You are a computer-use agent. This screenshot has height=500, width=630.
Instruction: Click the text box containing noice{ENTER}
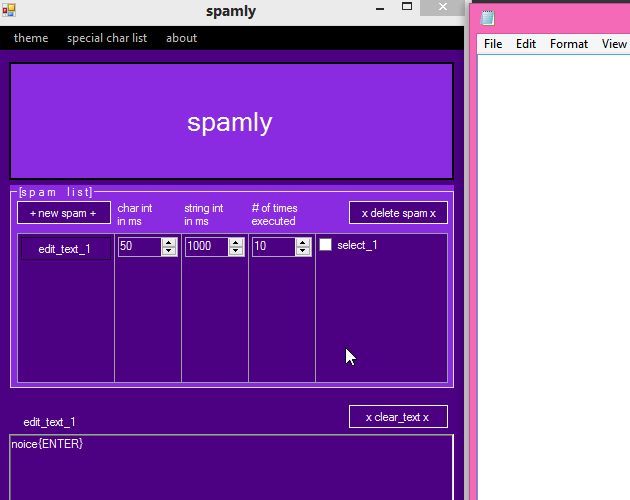point(231,467)
